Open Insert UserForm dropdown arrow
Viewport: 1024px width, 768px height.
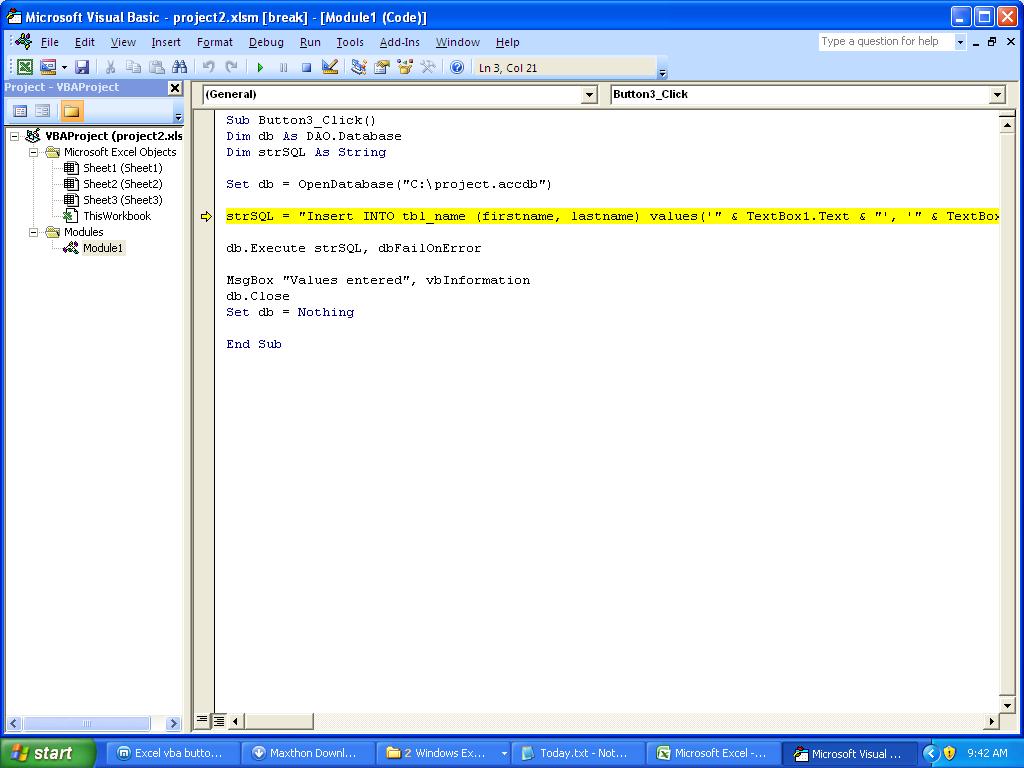click(64, 67)
